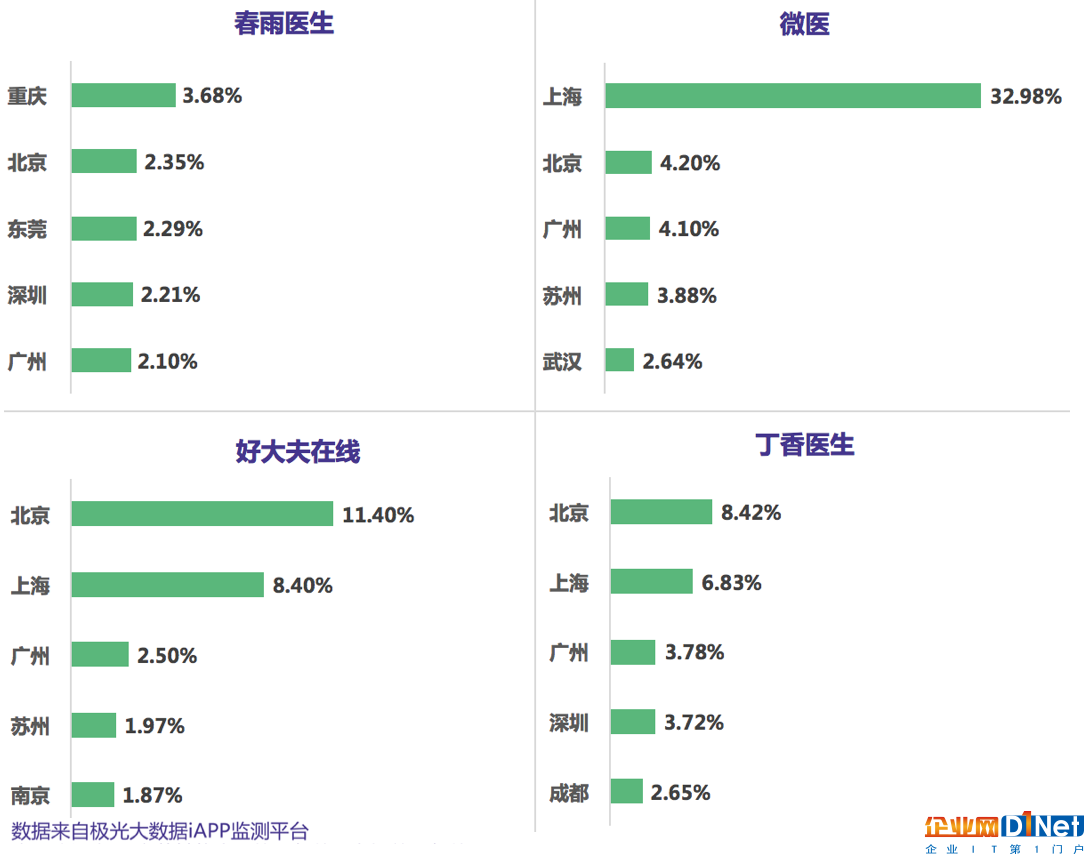Click the 6.83% value label
Viewport: 1084px width, 854px height.
pyautogui.click(x=731, y=583)
